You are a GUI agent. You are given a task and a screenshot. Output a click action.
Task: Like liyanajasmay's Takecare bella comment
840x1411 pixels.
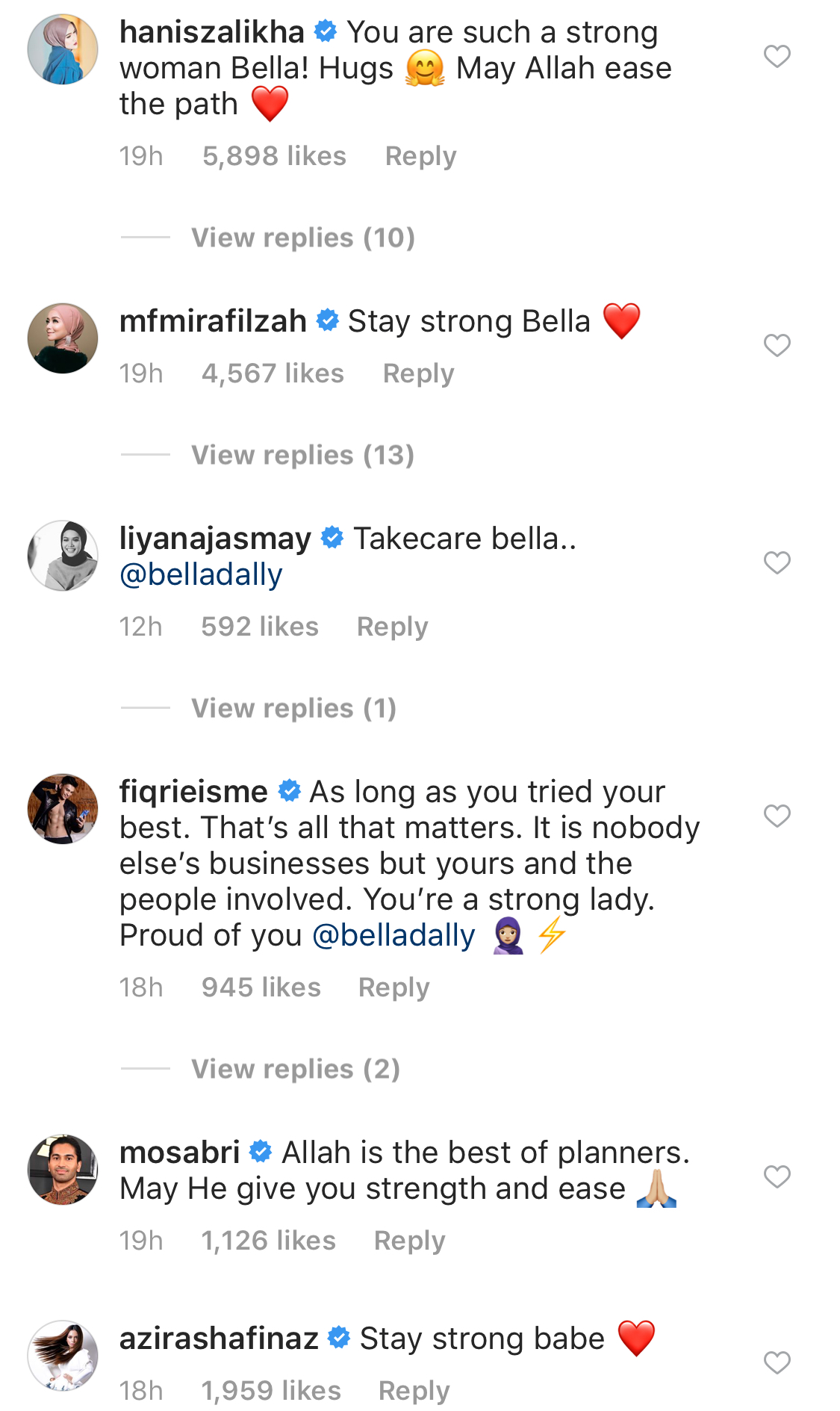777,562
